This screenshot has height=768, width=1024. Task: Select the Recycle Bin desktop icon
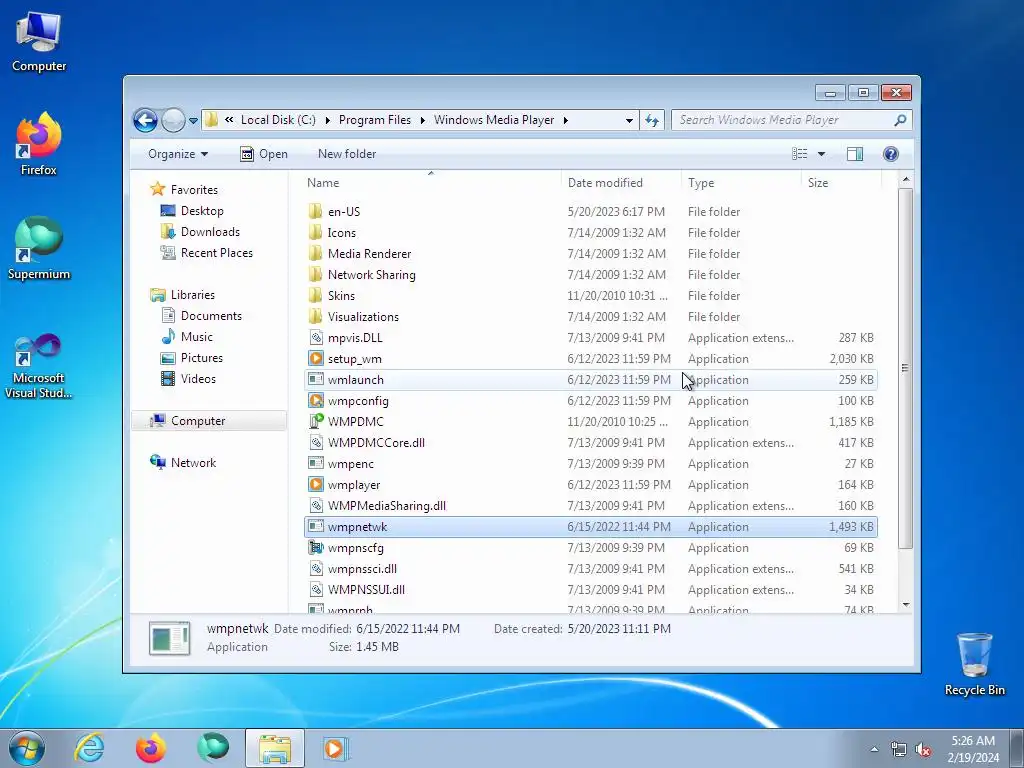[x=974, y=664]
